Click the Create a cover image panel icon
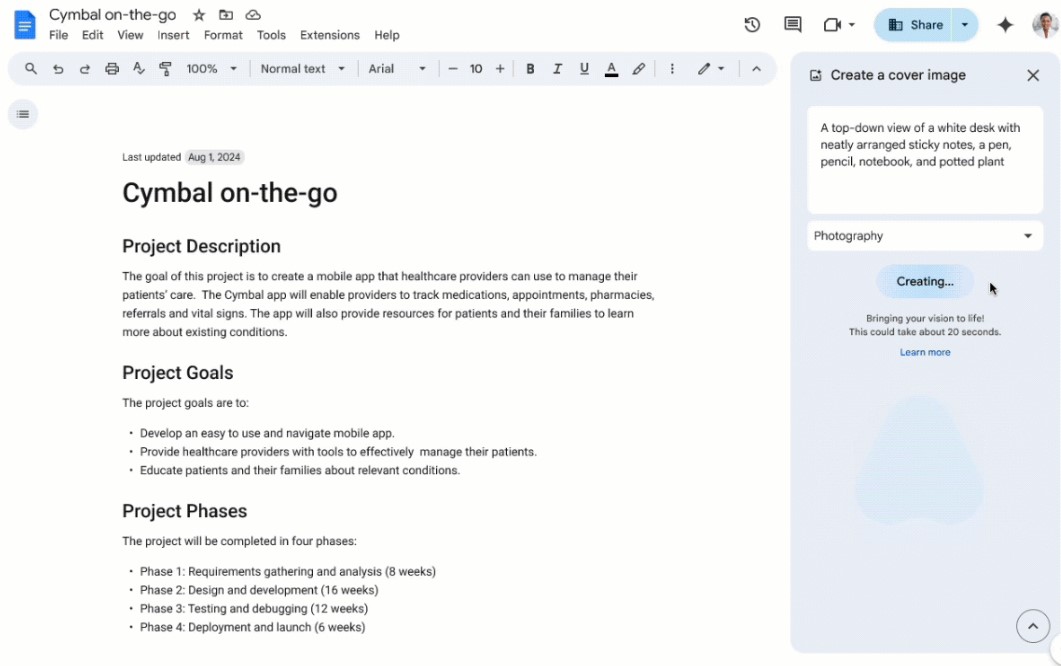Viewport: 1061px width, 666px height. point(815,75)
